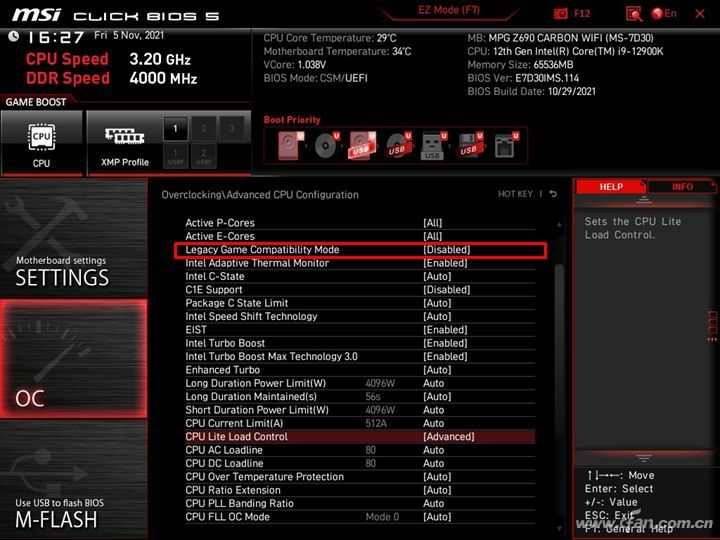The width and height of the screenshot is (720, 540).
Task: Select the USB key boot device icon
Action: 433,146
